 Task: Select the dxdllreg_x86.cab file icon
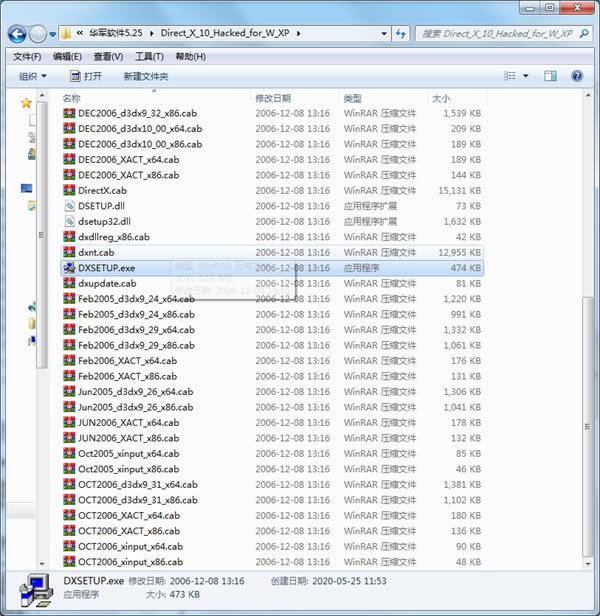pyautogui.click(x=69, y=237)
